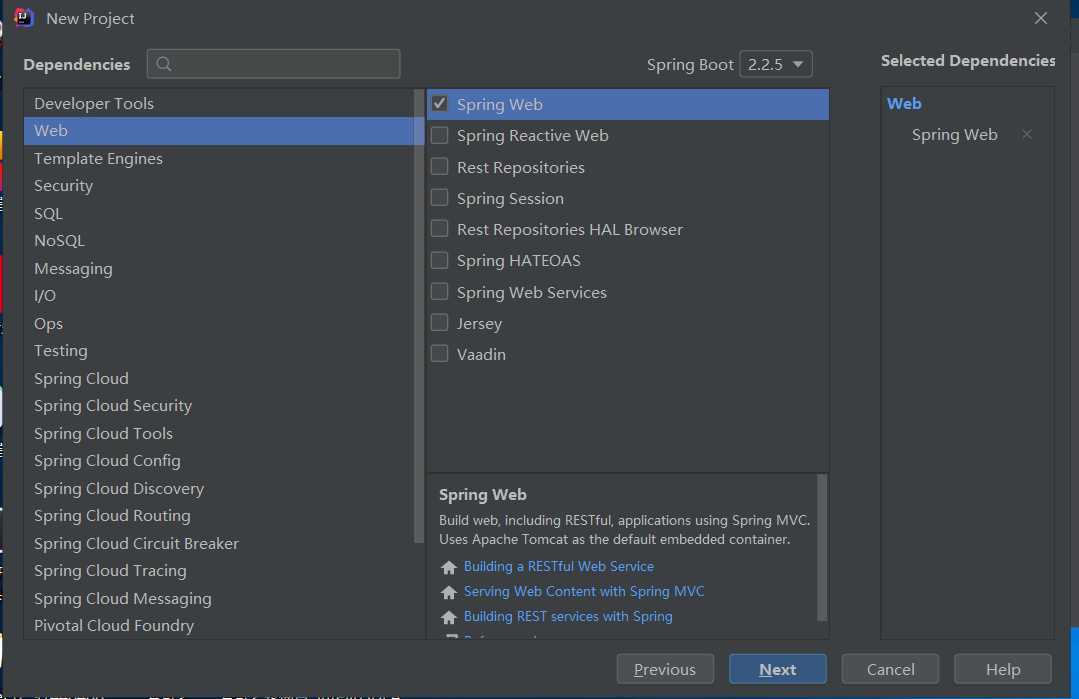1079x699 pixels.
Task: Select Spring Cloud Security category
Action: (219, 406)
